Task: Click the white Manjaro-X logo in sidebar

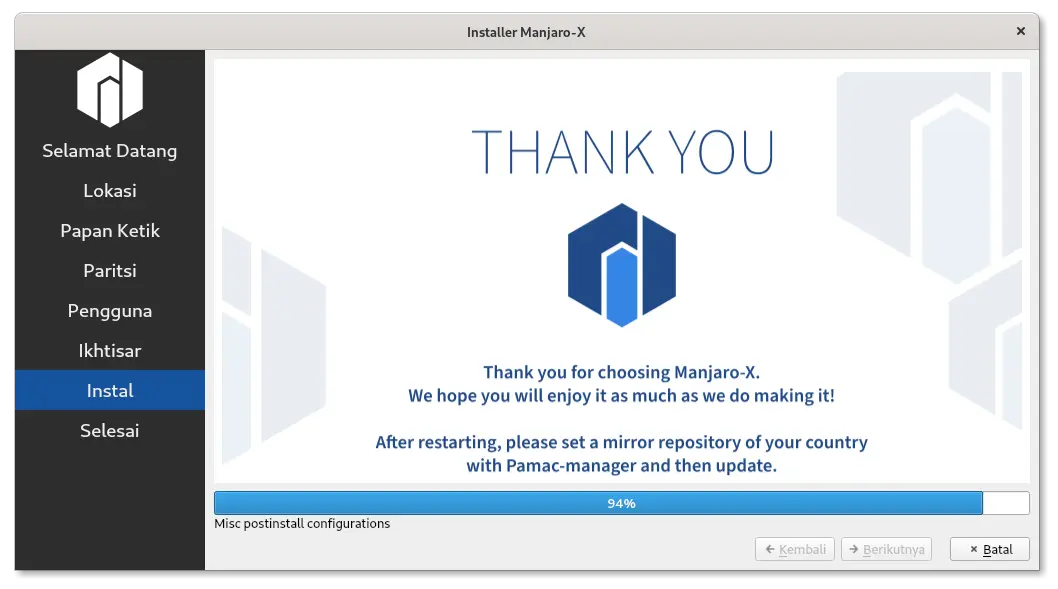Action: pyautogui.click(x=110, y=90)
